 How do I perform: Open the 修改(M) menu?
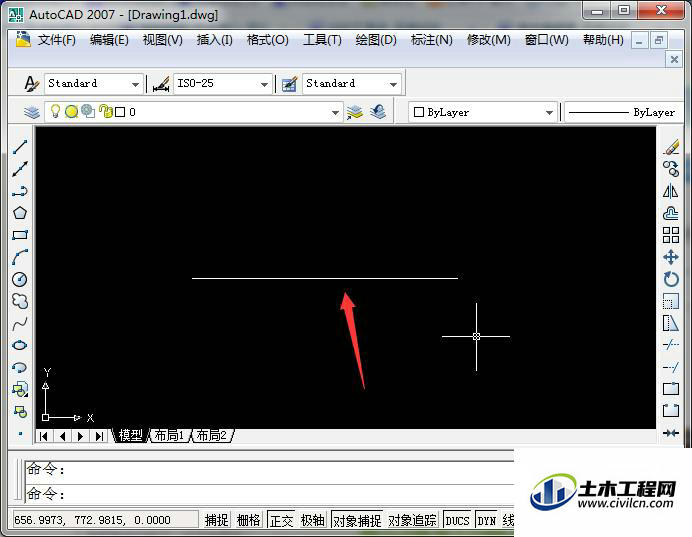489,40
